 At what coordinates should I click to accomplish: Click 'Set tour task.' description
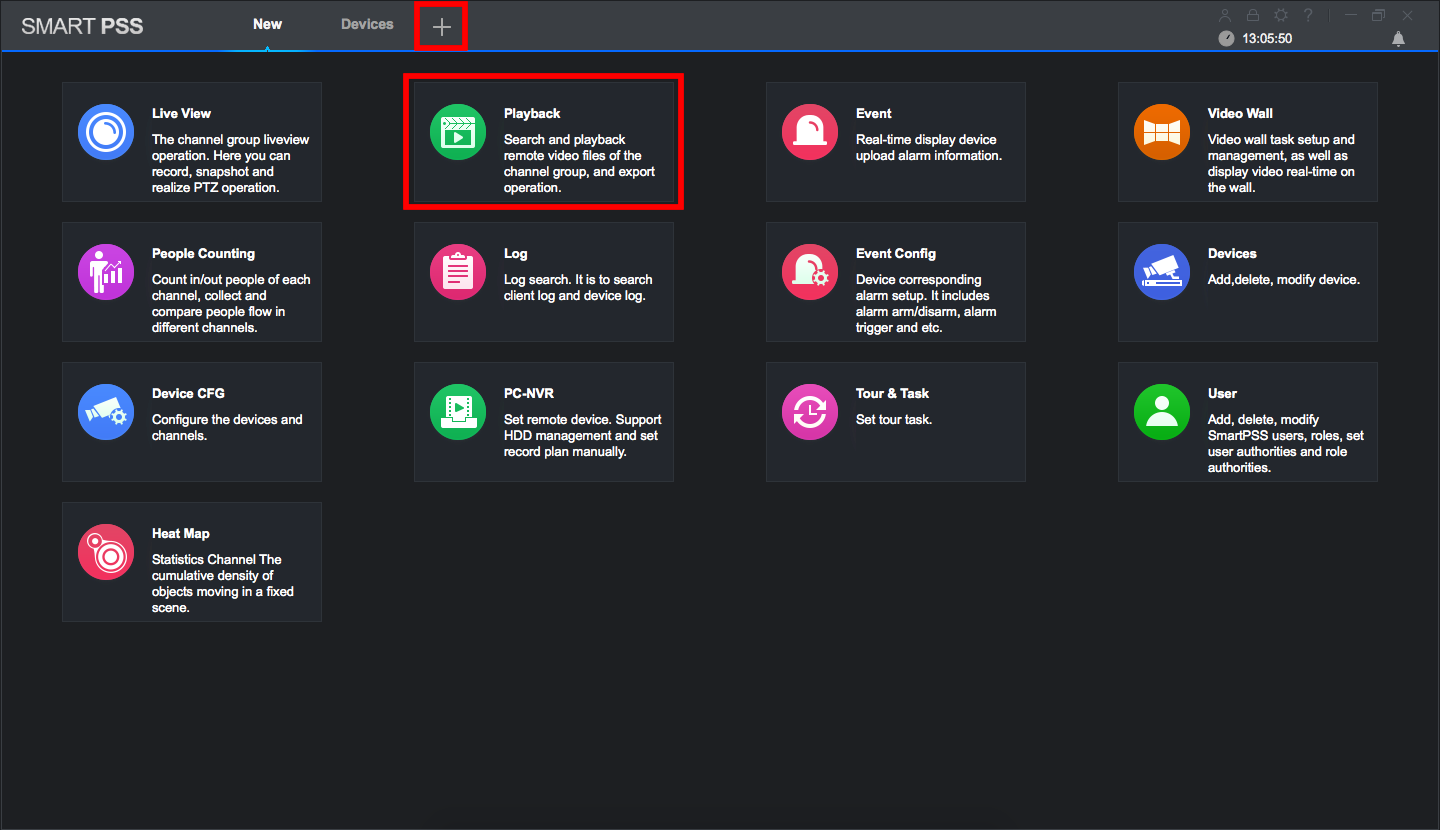[x=894, y=419]
